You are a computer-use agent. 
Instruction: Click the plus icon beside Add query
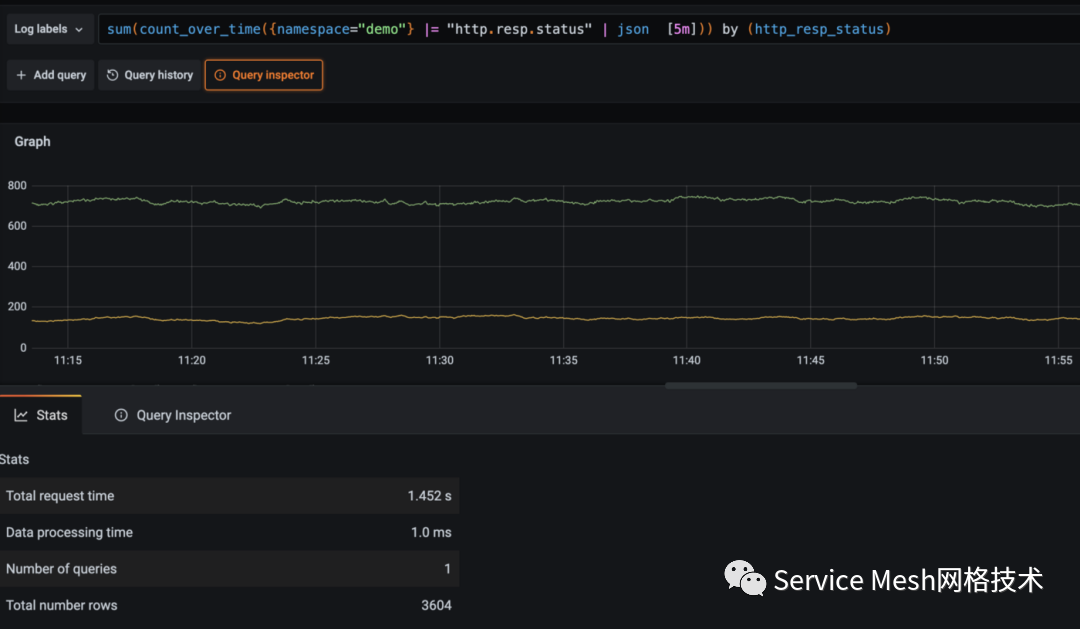[x=21, y=75]
